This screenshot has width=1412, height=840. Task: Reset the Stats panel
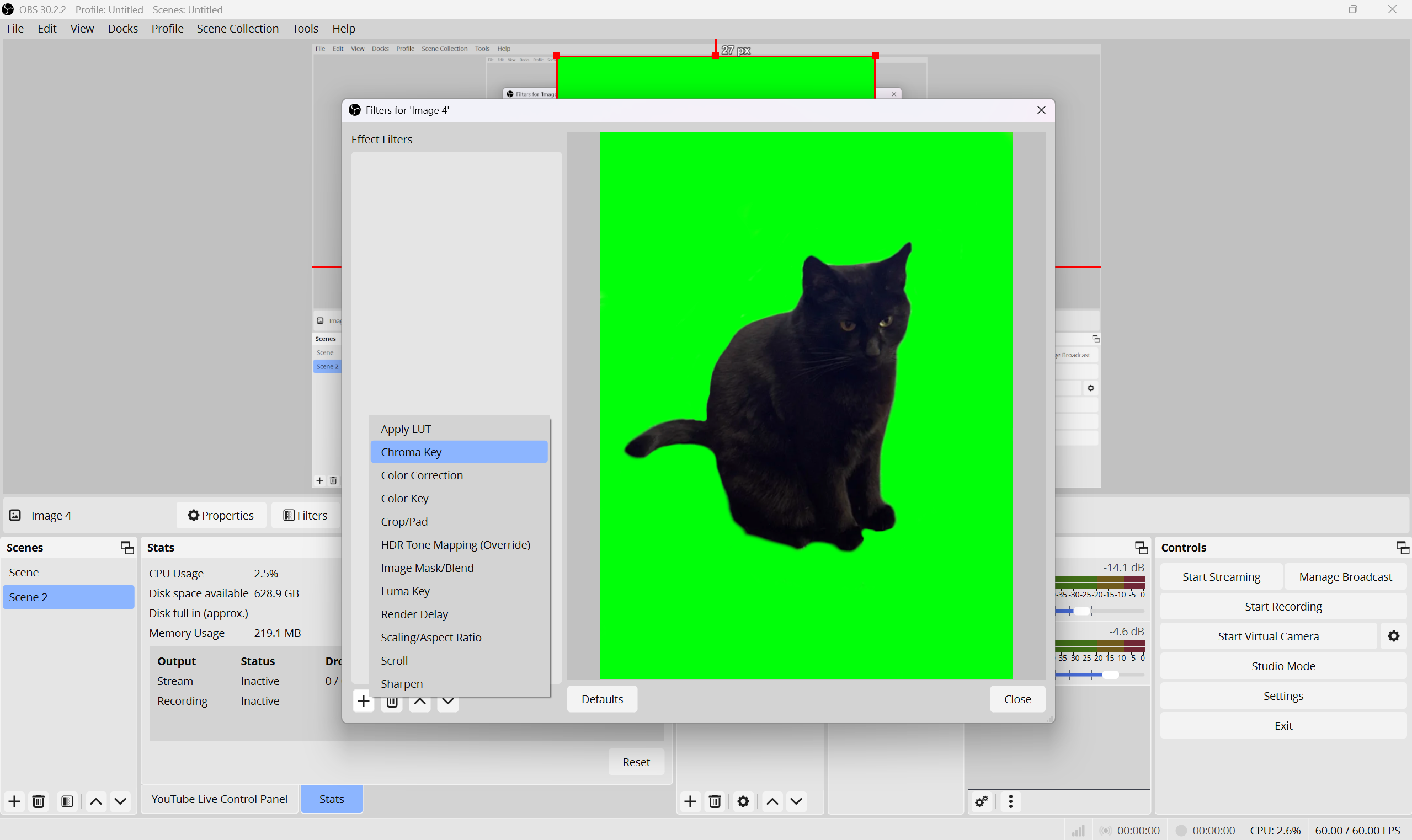(636, 762)
